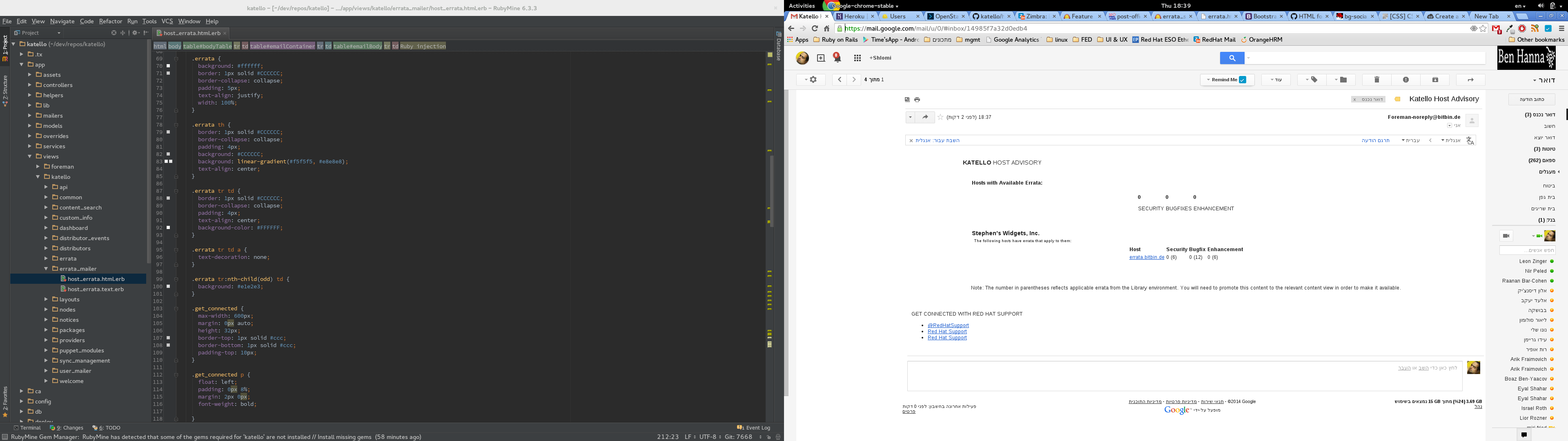Report spam with exclamation icon
The height and width of the screenshot is (441, 1568).
(x=1406, y=80)
